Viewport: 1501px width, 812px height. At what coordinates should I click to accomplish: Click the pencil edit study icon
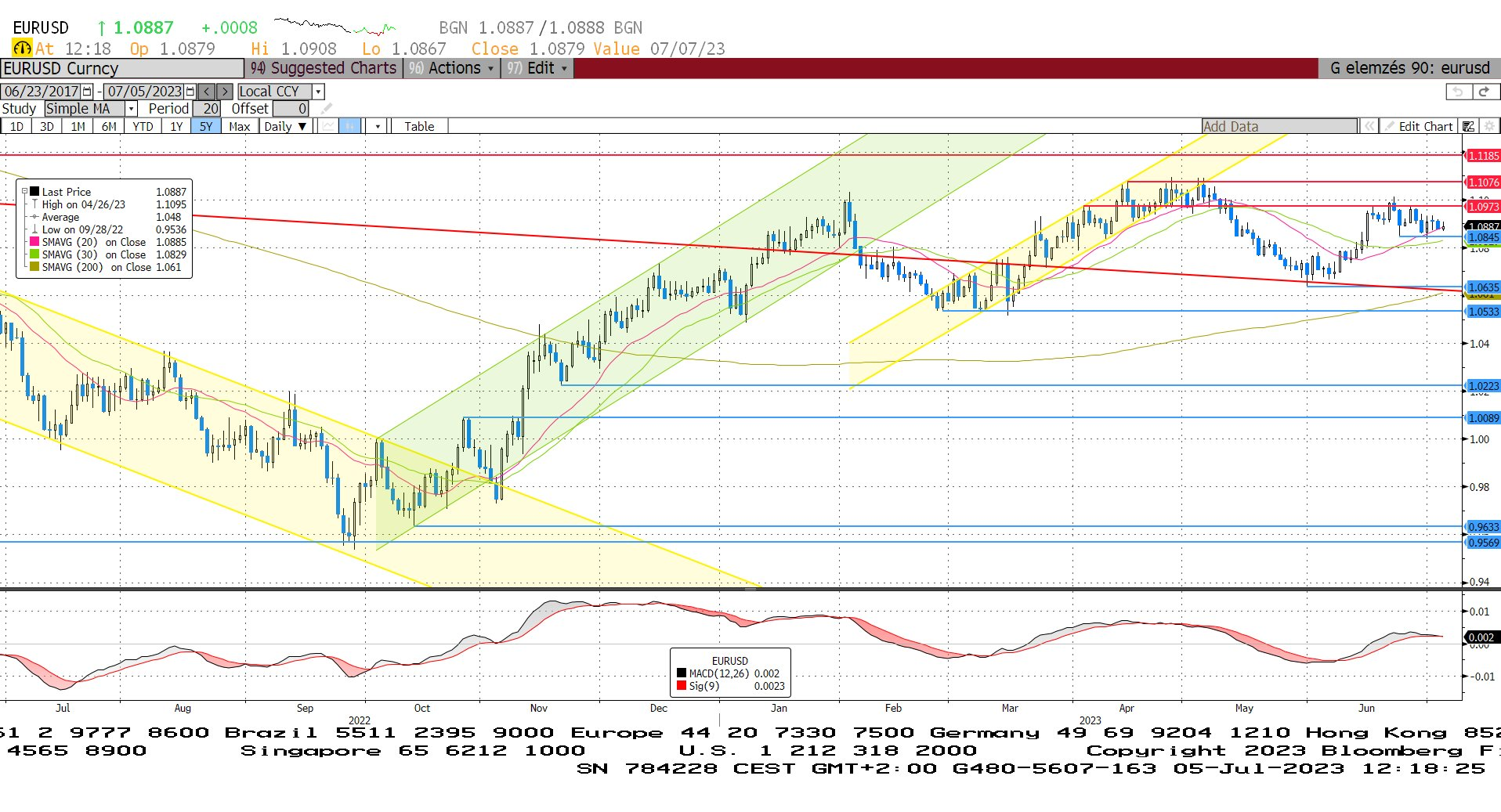coord(327,109)
